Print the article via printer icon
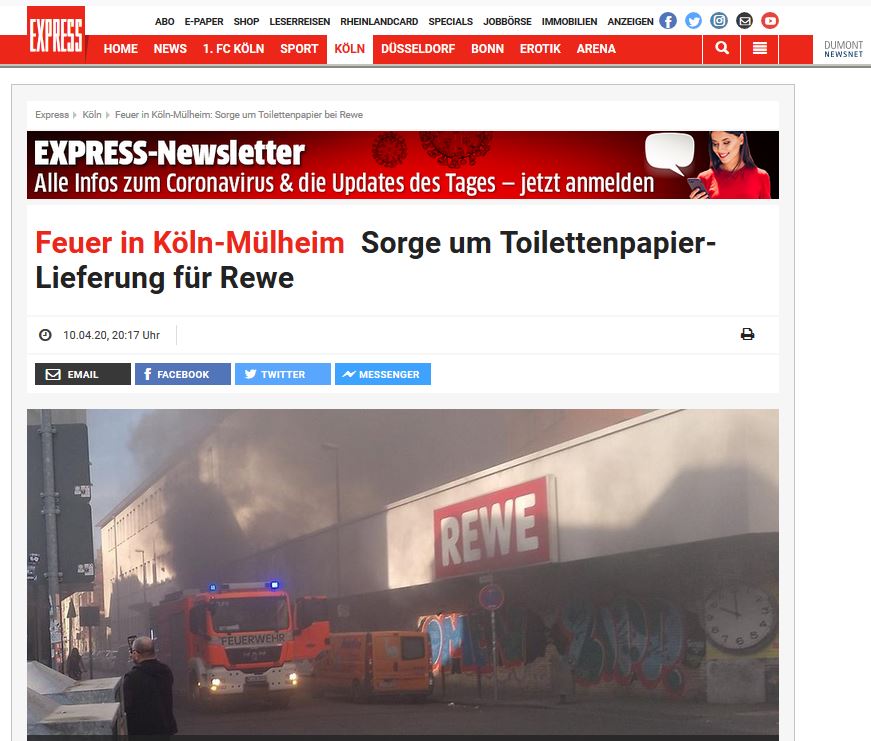The image size is (871, 741). (x=747, y=334)
